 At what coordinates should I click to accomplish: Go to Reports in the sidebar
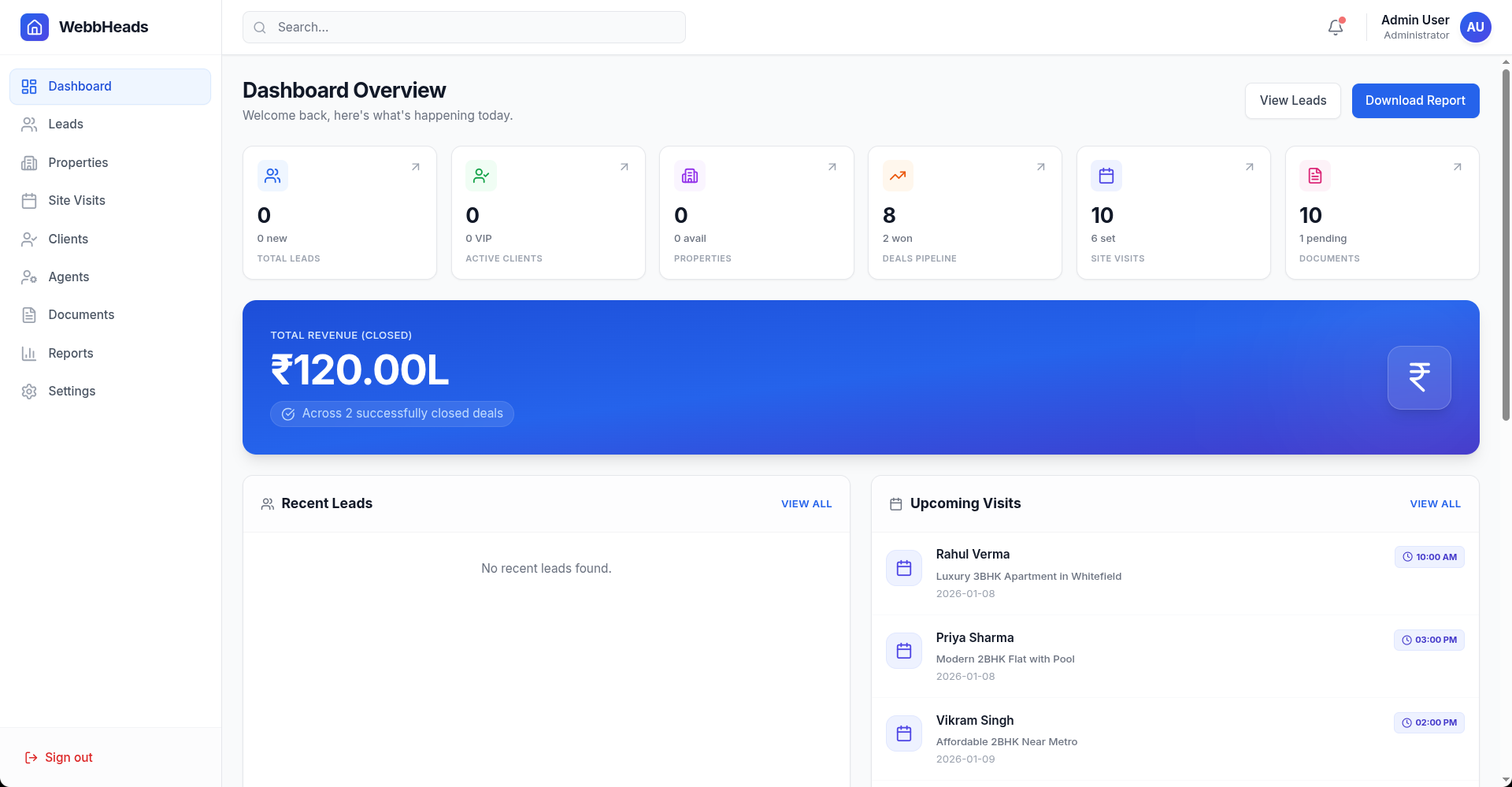point(70,354)
